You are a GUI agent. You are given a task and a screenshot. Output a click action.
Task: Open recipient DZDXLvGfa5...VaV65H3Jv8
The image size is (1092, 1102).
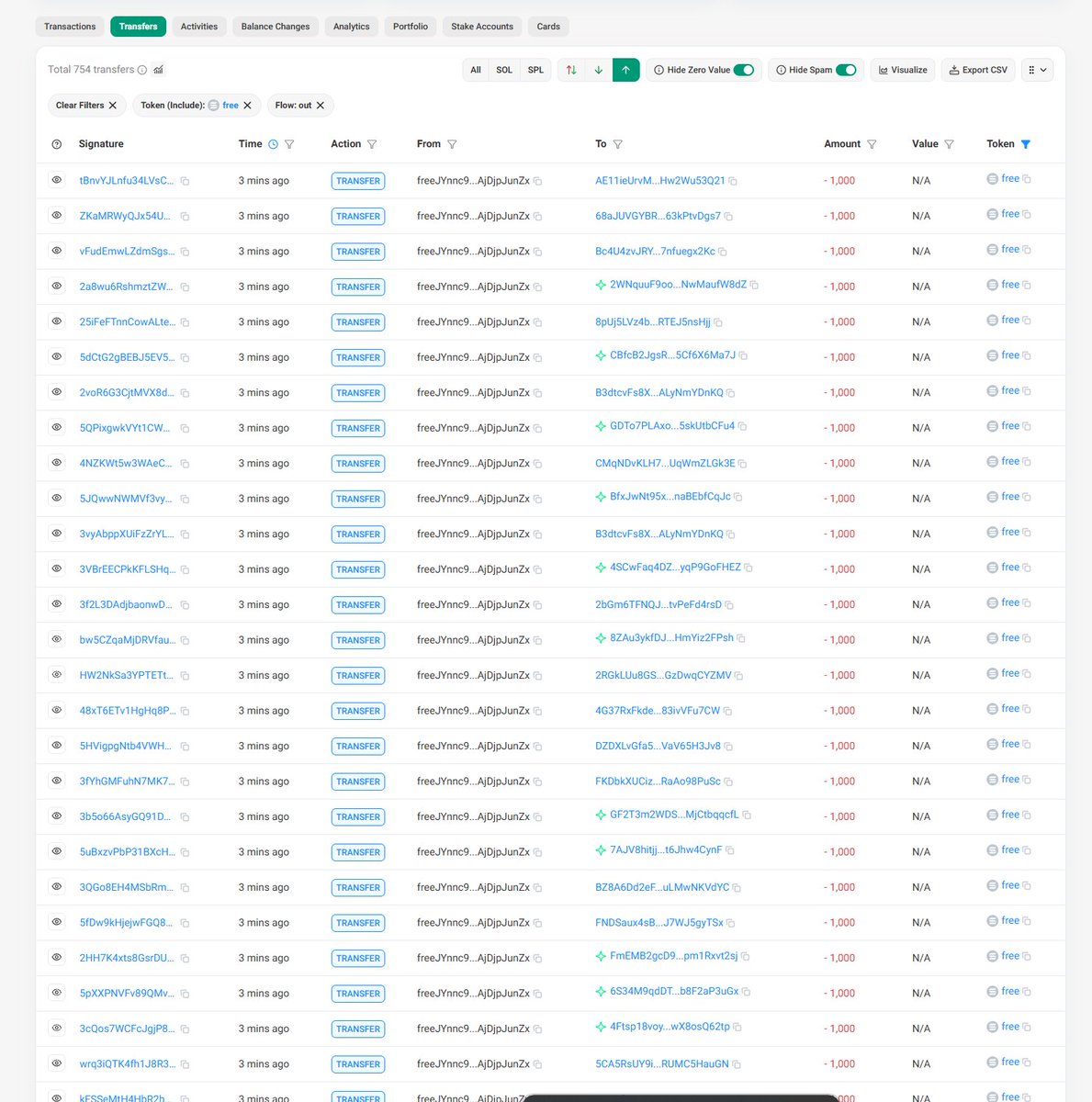coord(658,746)
